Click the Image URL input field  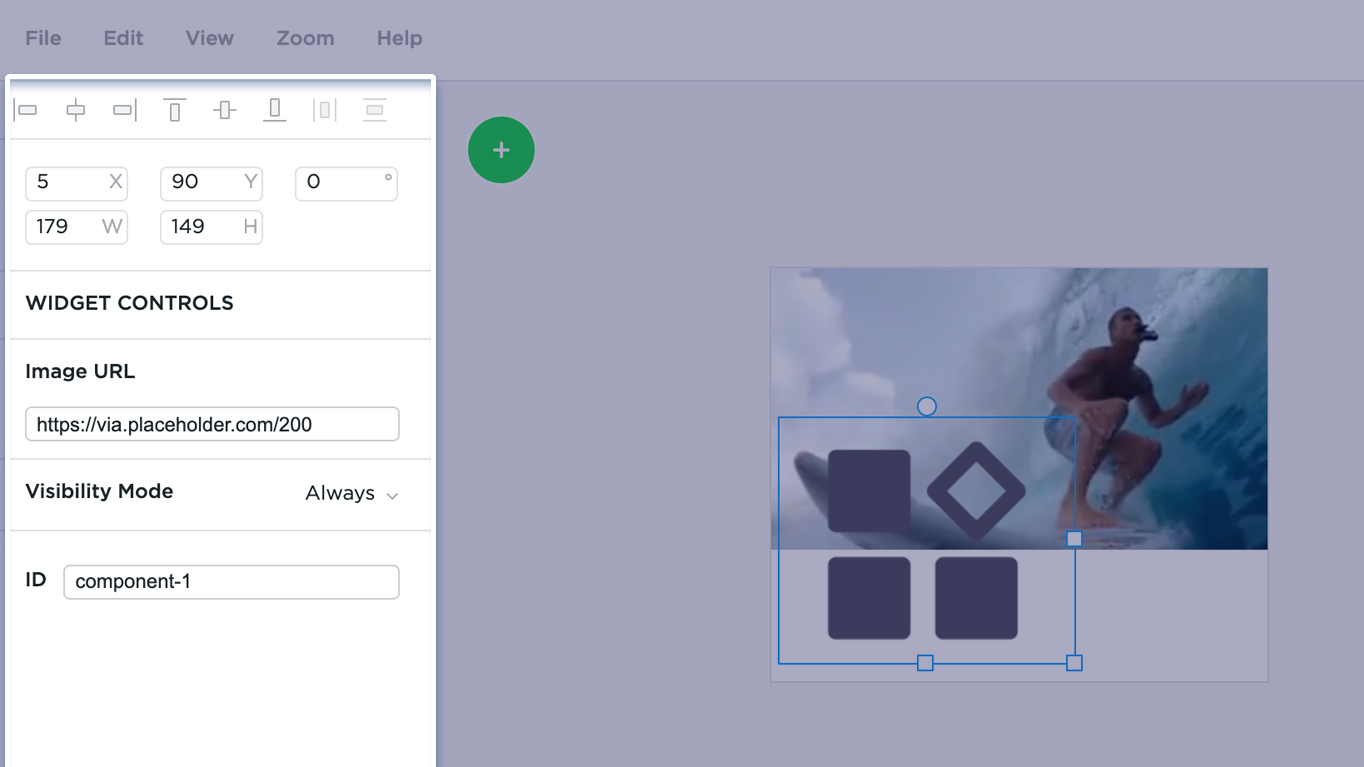pos(212,424)
